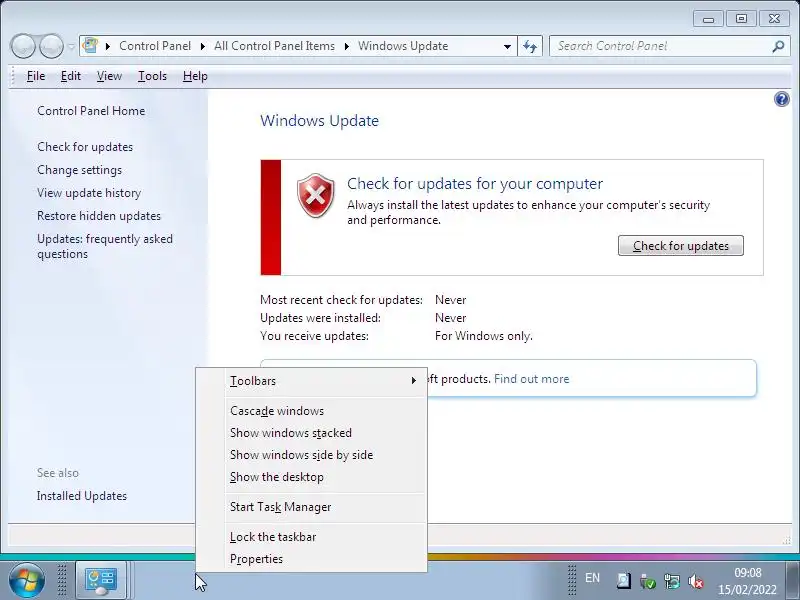Screen dimensions: 800x600
Task: Choose Cascade windows from context menu
Action: (325, 411)
